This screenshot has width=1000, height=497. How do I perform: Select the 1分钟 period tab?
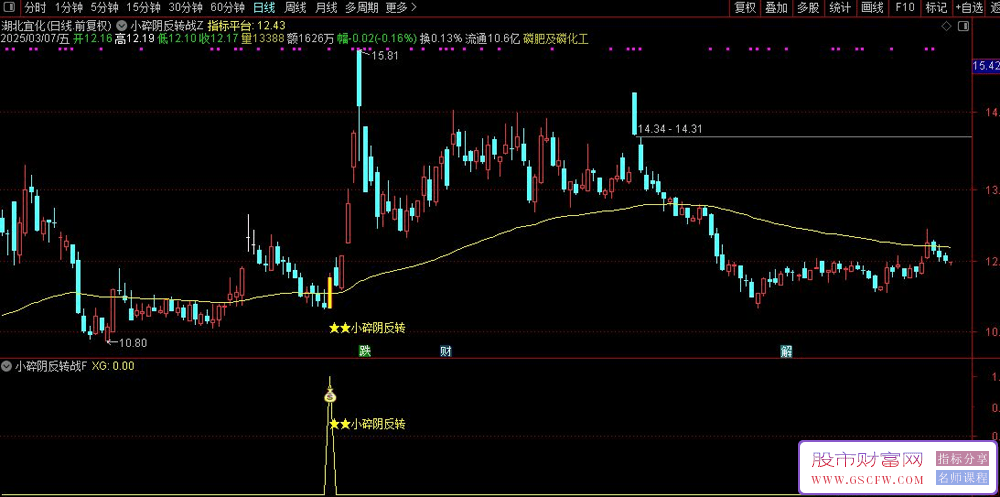pyautogui.click(x=68, y=8)
